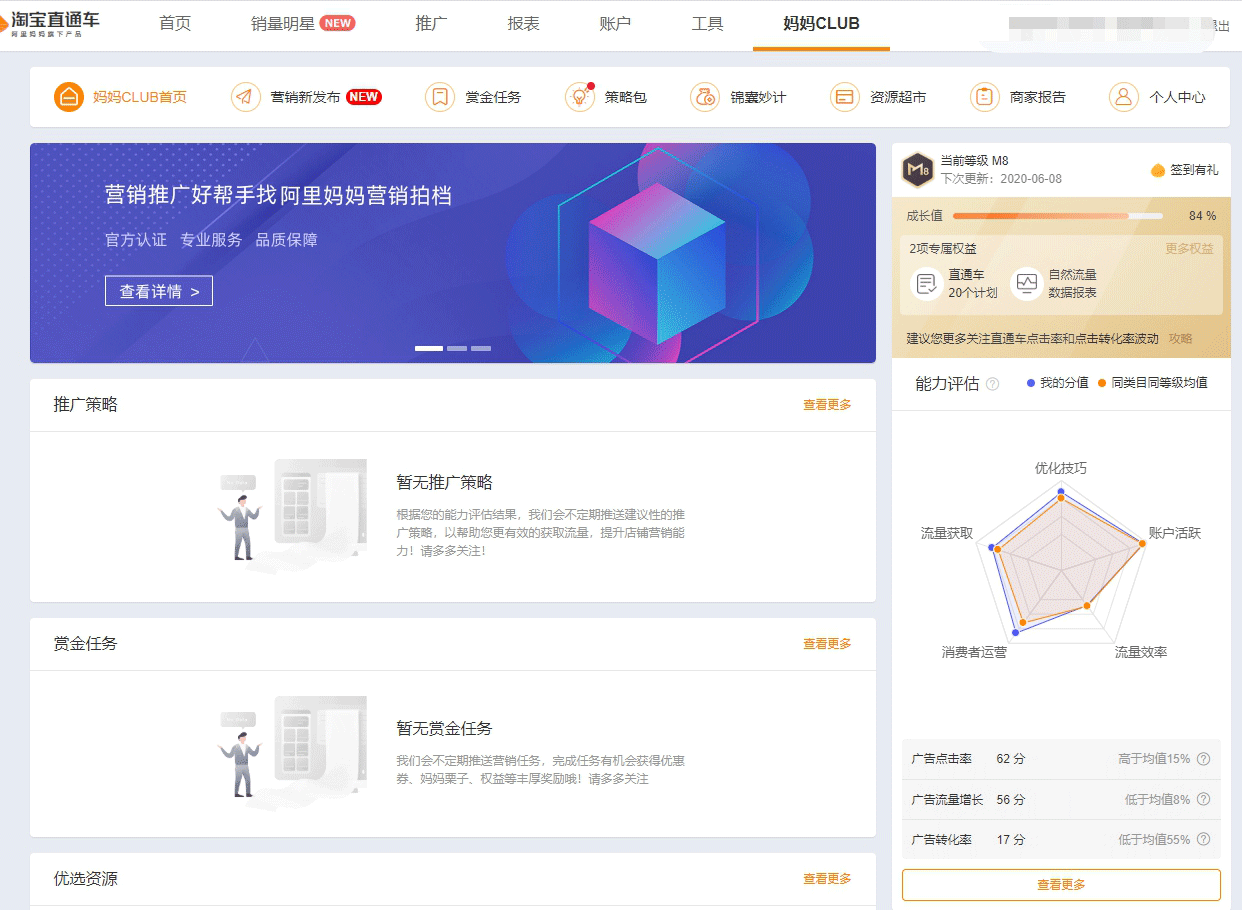Open 查看更多 link in 推广策略 section
Viewport: 1242px width, 910px height.
pyautogui.click(x=827, y=405)
